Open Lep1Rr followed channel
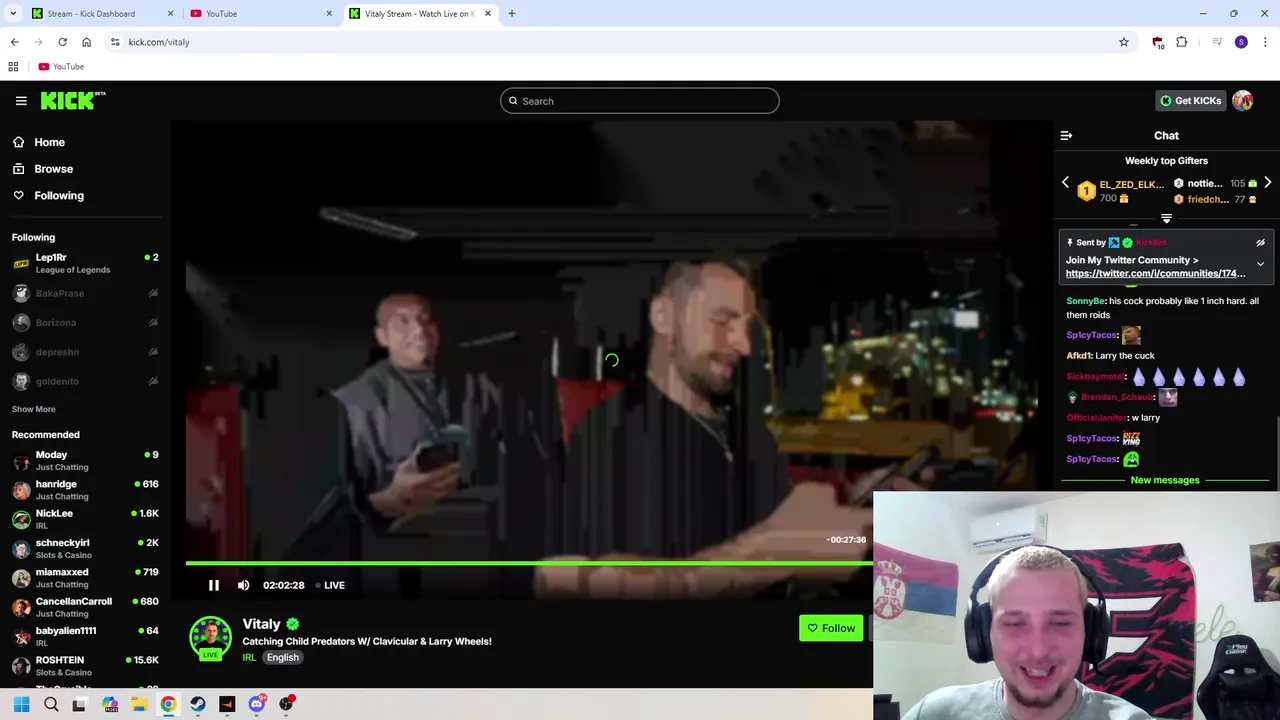The image size is (1280, 720). click(85, 263)
